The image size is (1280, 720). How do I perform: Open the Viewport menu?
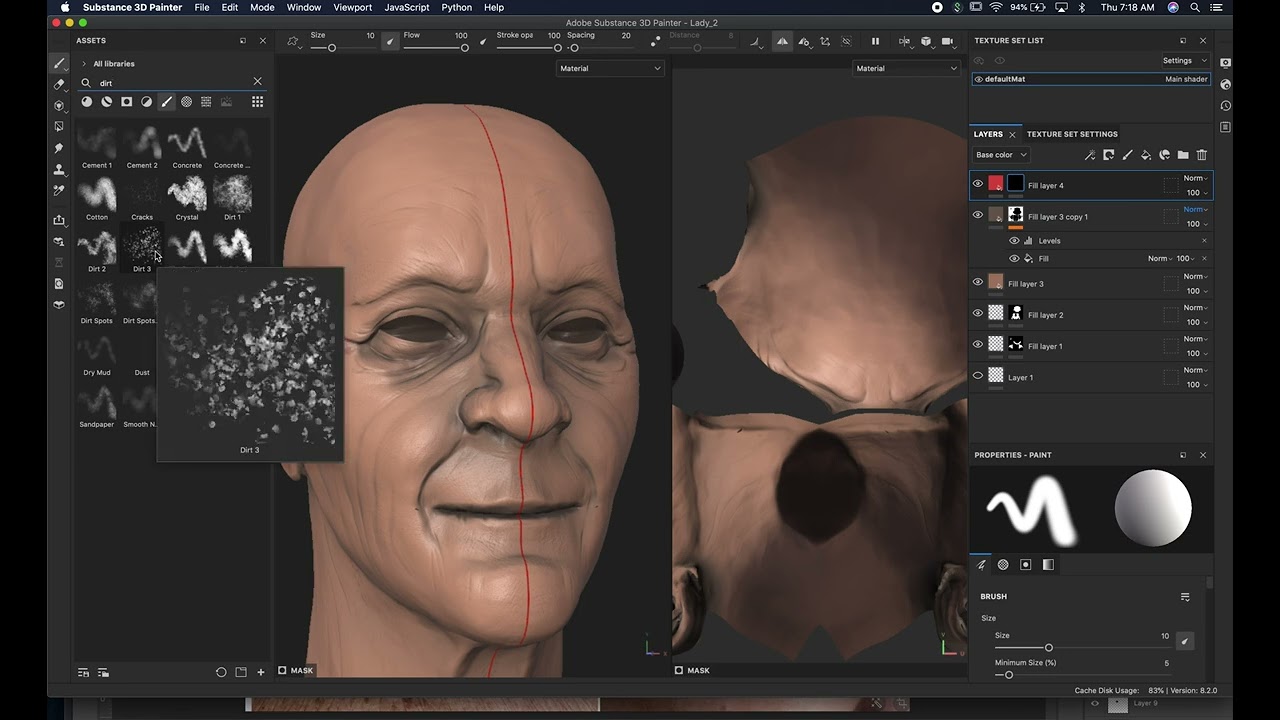(352, 7)
